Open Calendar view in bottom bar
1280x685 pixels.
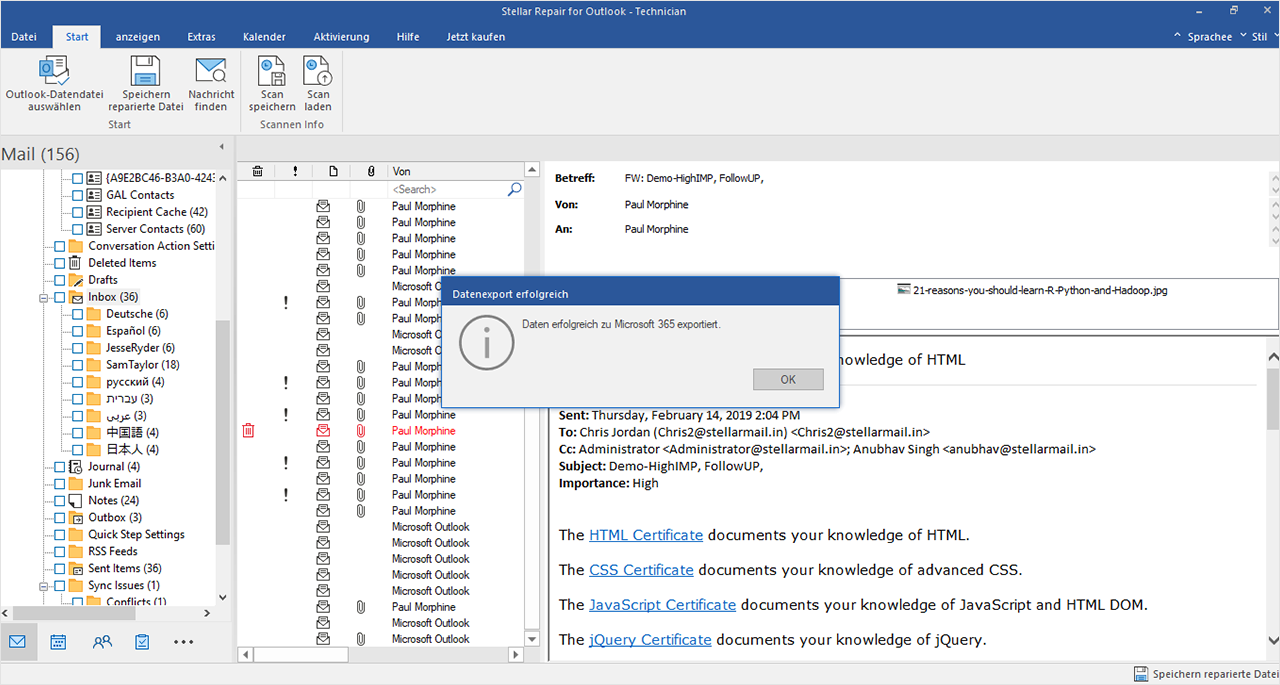(x=59, y=642)
